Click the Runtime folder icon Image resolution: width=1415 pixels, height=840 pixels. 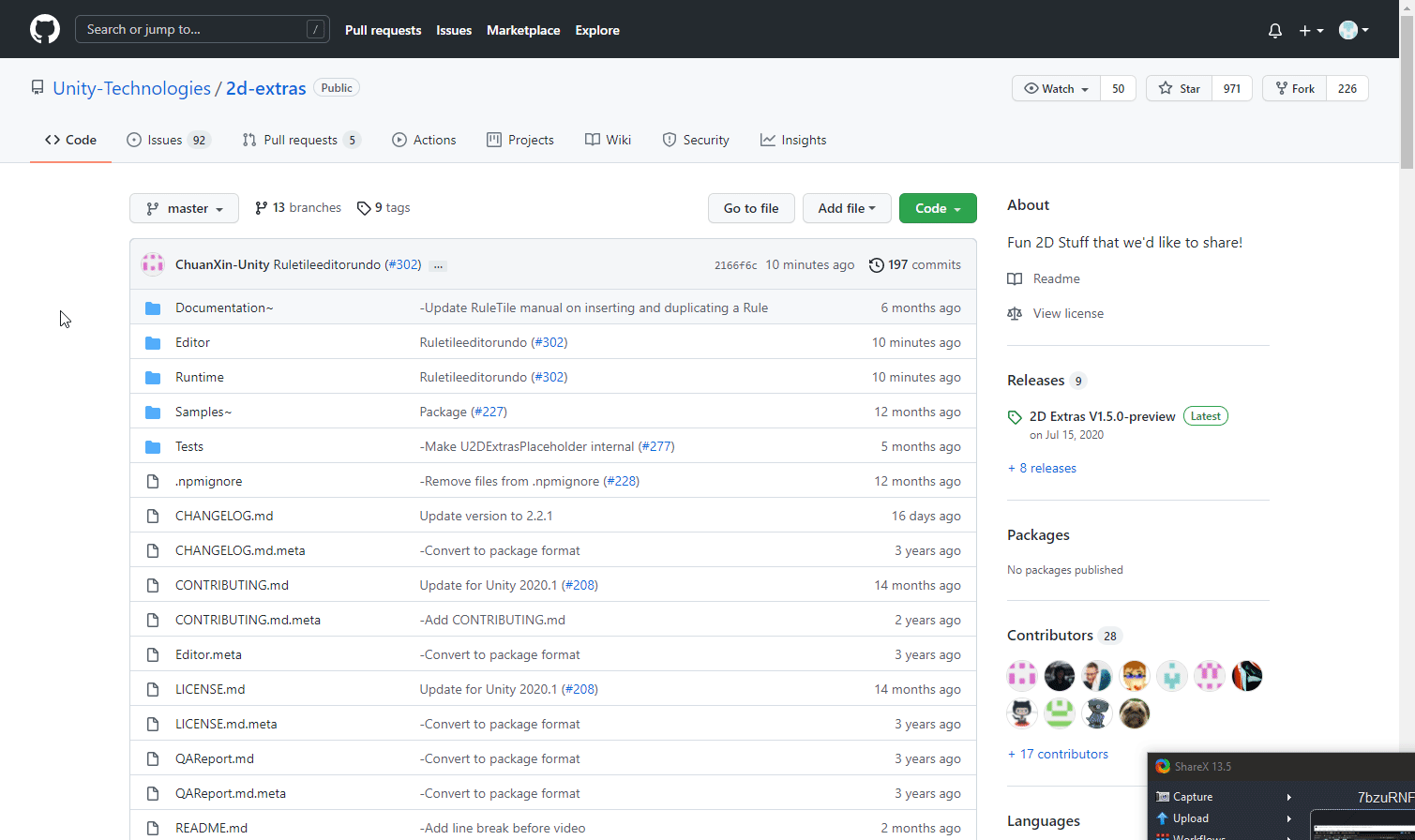(x=153, y=377)
